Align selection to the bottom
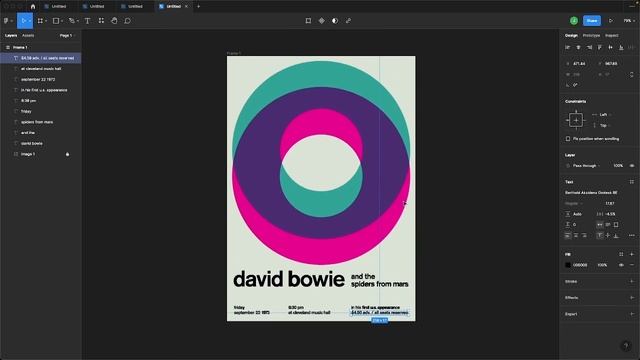Screen dimensions: 640x360 click(621, 47)
